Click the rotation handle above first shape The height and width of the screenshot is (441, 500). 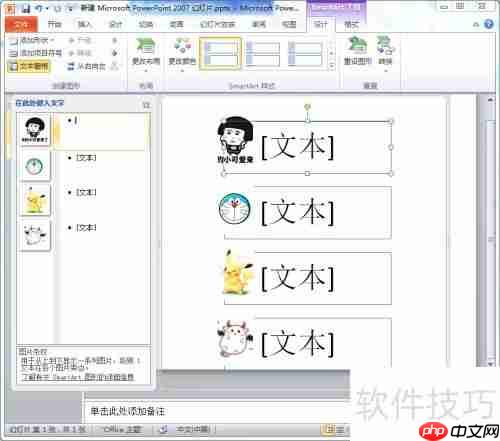(307, 106)
